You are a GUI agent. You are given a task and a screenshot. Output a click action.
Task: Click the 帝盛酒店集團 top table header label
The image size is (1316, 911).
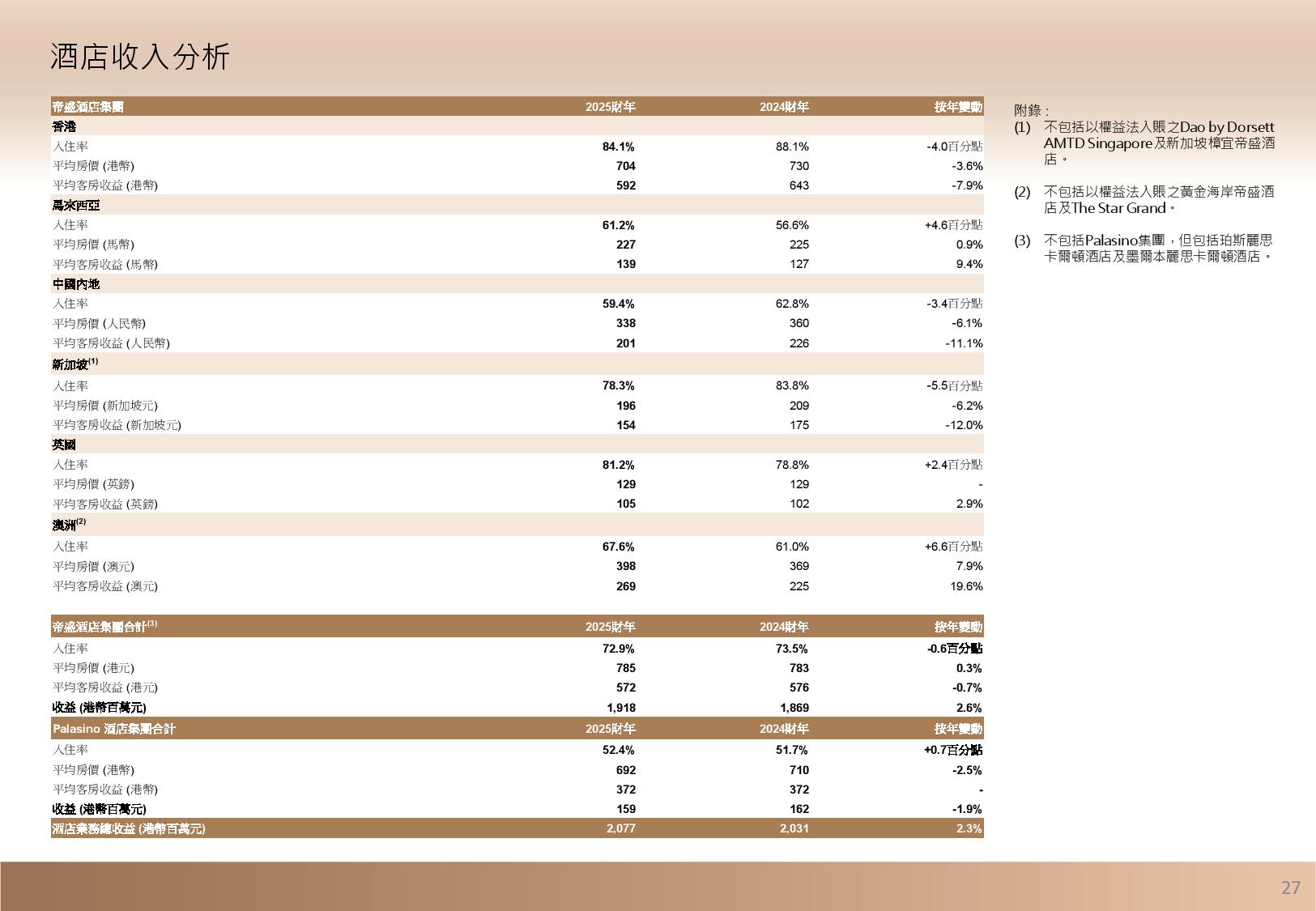pos(87,107)
